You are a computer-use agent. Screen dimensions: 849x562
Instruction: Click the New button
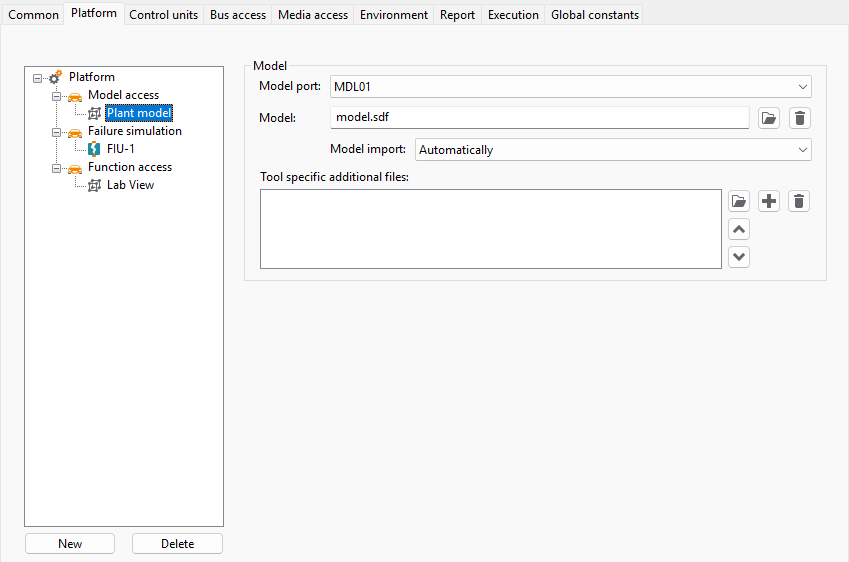[x=70, y=544]
